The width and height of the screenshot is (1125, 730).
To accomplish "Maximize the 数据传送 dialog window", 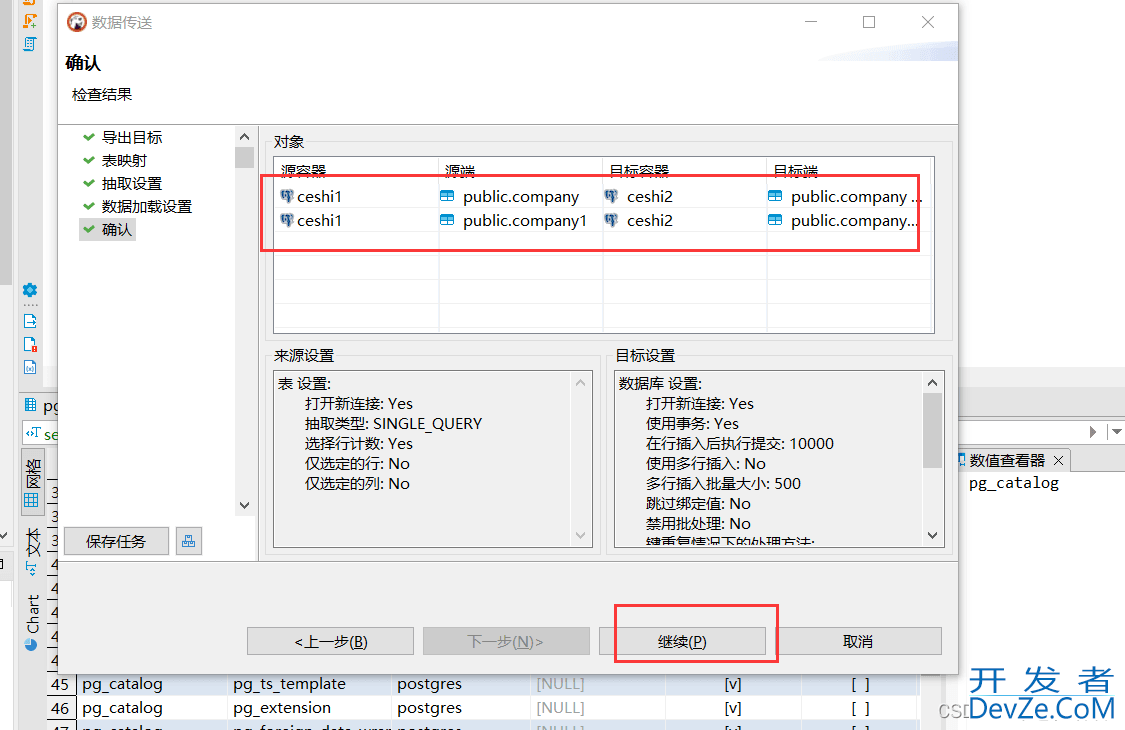I will 869,22.
